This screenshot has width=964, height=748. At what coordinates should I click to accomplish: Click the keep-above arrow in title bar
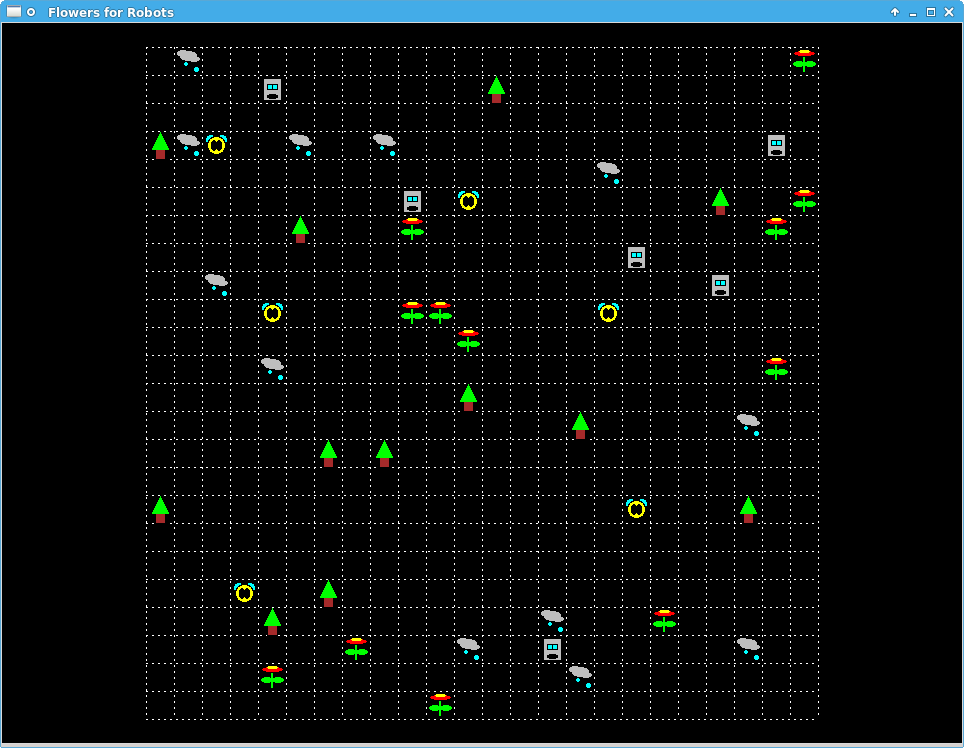(895, 12)
